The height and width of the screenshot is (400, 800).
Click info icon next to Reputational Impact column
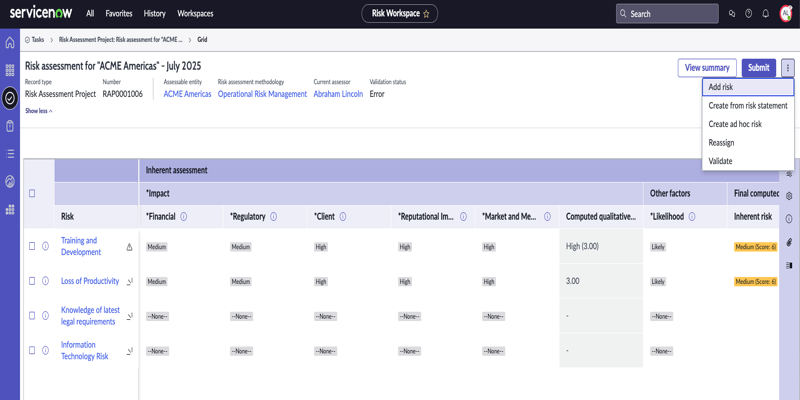pos(463,216)
